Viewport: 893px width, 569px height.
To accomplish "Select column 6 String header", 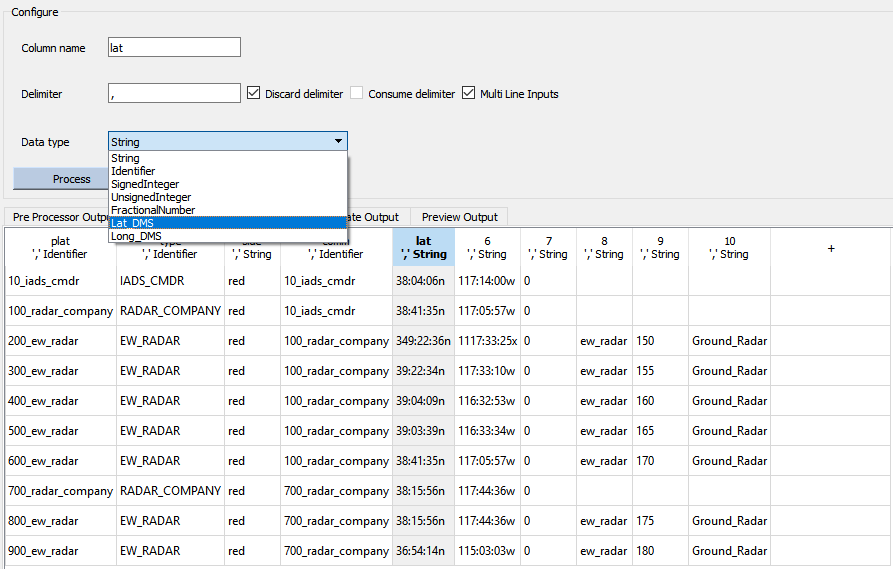I will 488,247.
